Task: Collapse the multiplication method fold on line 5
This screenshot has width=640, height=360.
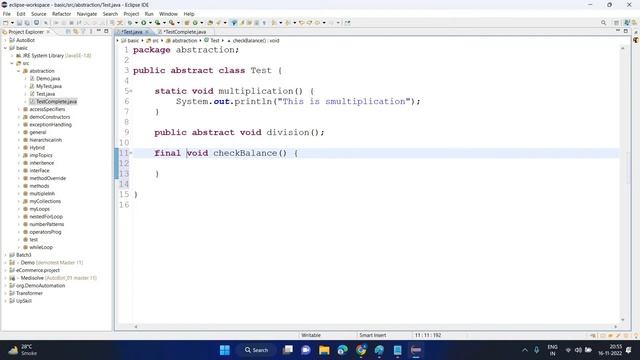Action: point(131,91)
